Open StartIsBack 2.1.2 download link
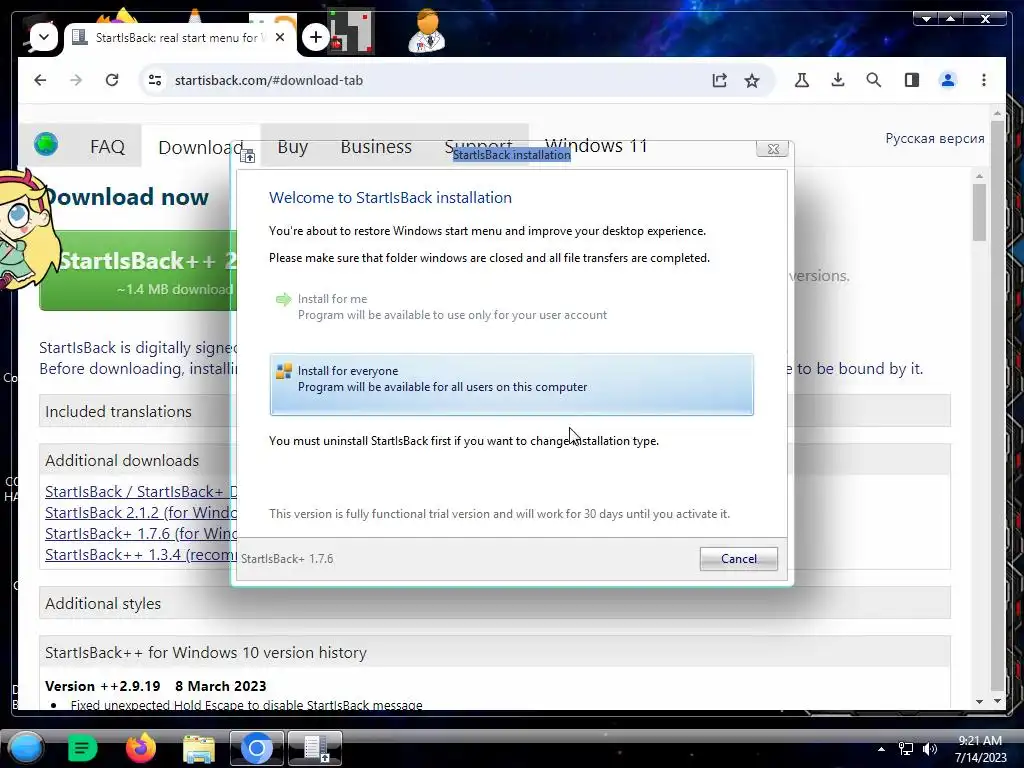 click(x=140, y=513)
